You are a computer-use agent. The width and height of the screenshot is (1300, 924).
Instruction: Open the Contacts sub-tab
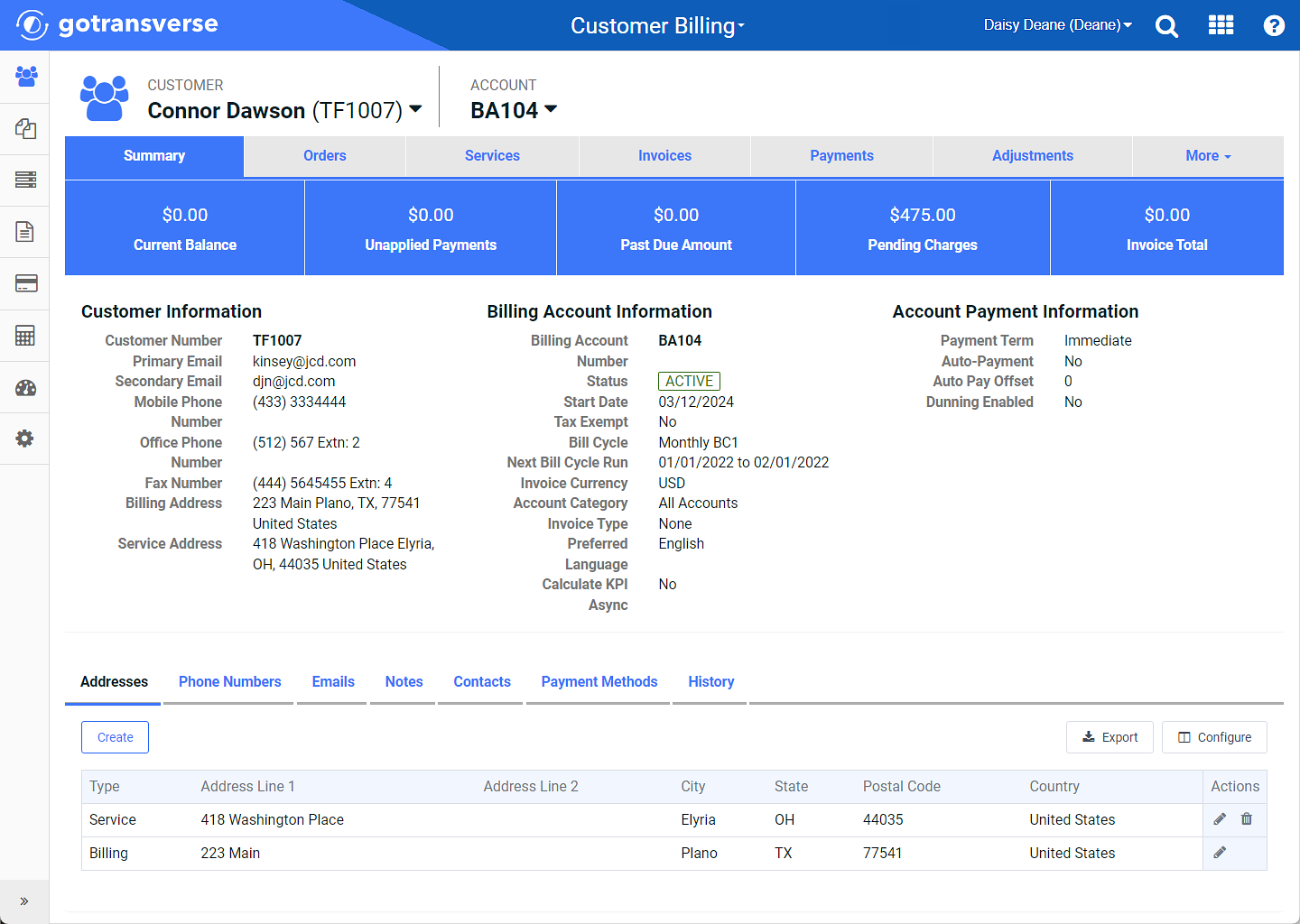482,682
